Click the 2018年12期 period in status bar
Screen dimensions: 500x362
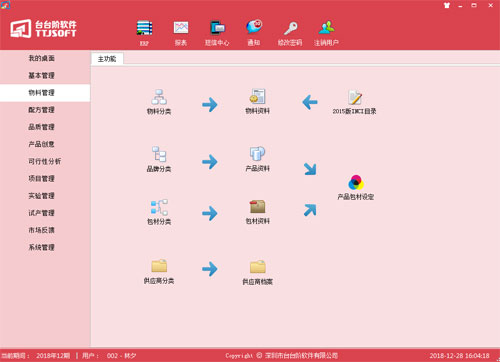(x=53, y=356)
